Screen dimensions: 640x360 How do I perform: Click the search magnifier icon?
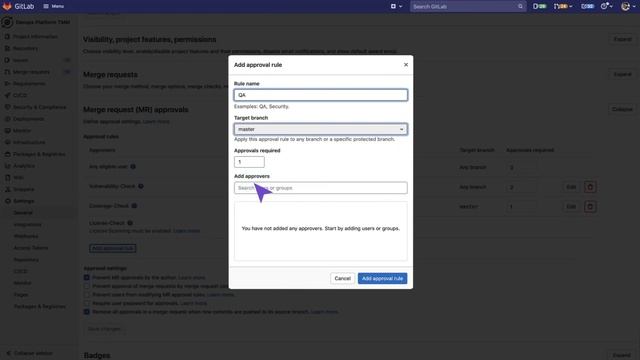point(520,7)
